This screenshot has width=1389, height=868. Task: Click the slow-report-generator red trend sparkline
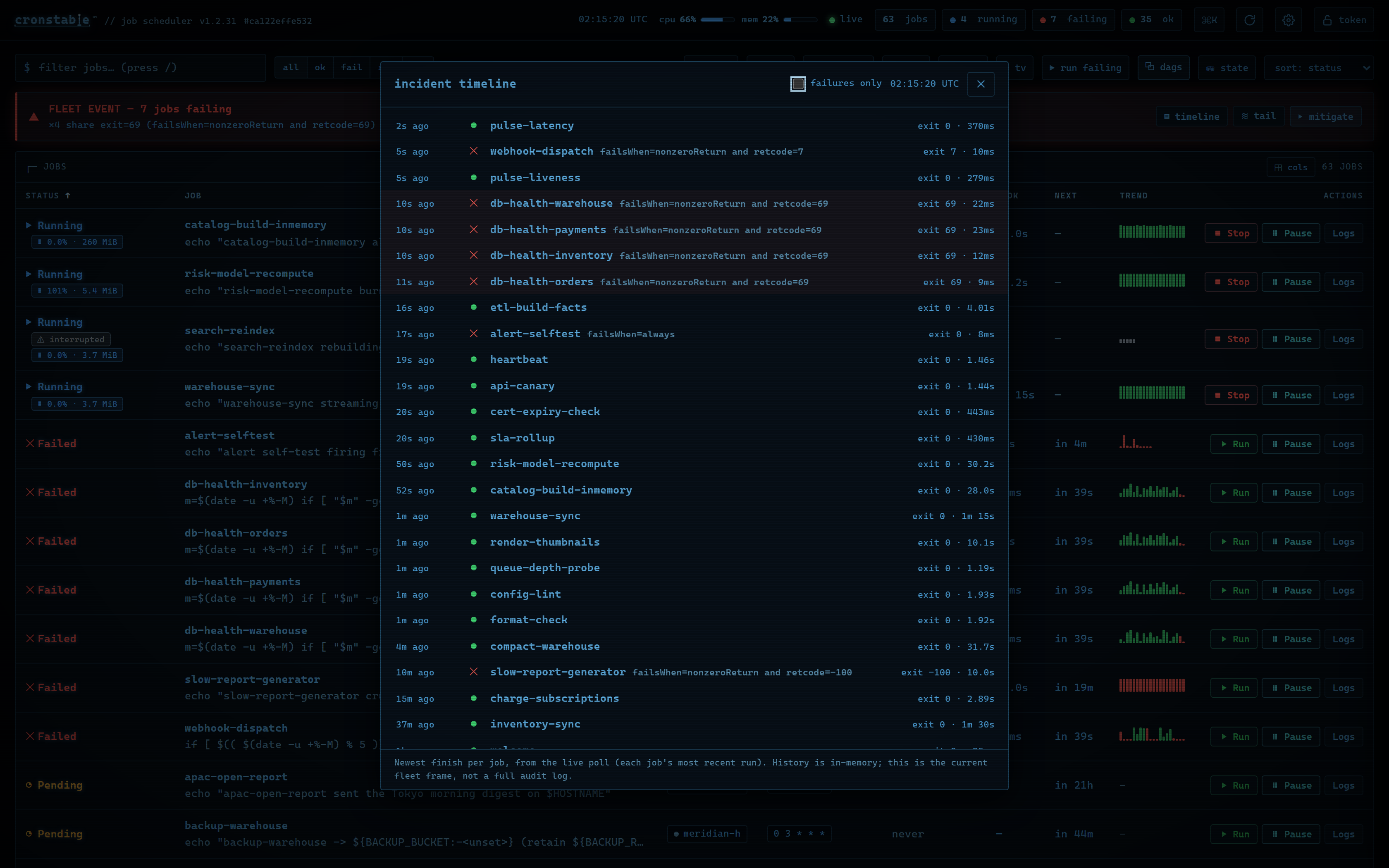[x=1151, y=685]
